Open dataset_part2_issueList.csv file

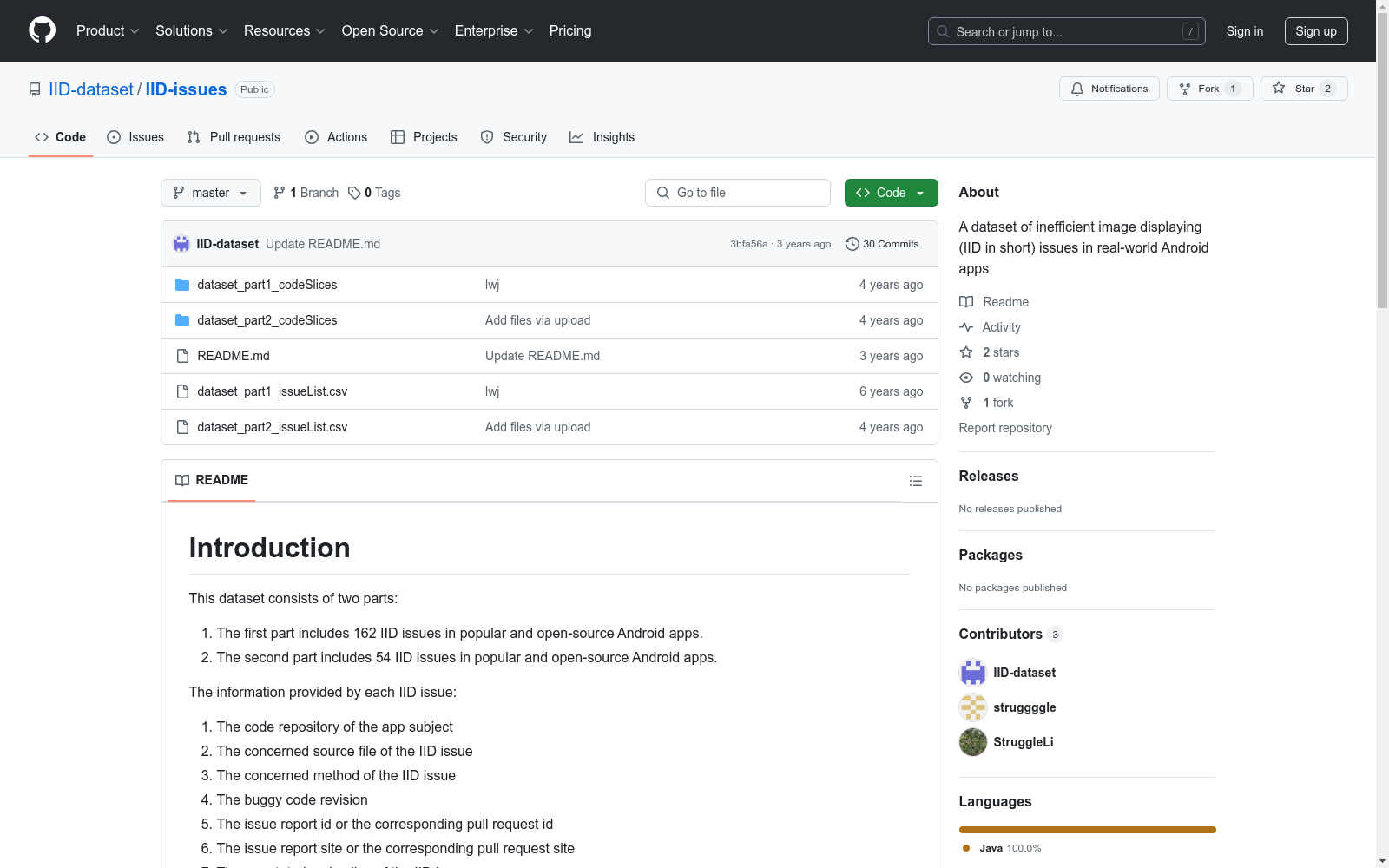pos(273,427)
